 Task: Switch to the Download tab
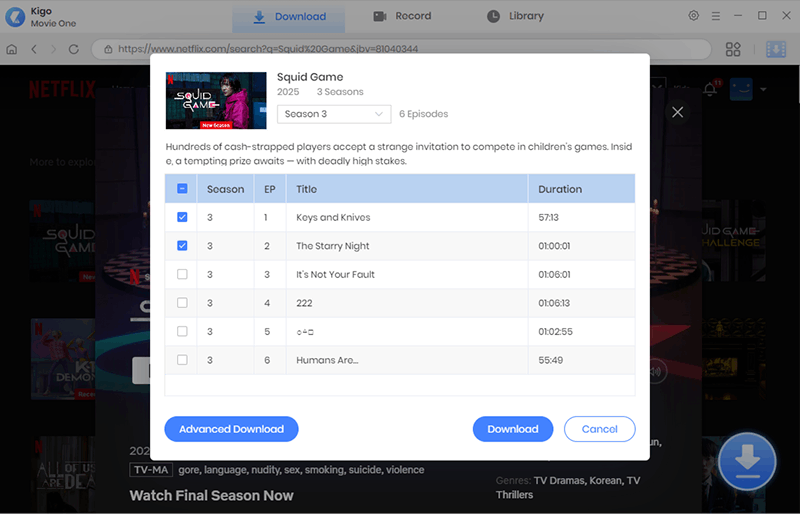[x=289, y=16]
